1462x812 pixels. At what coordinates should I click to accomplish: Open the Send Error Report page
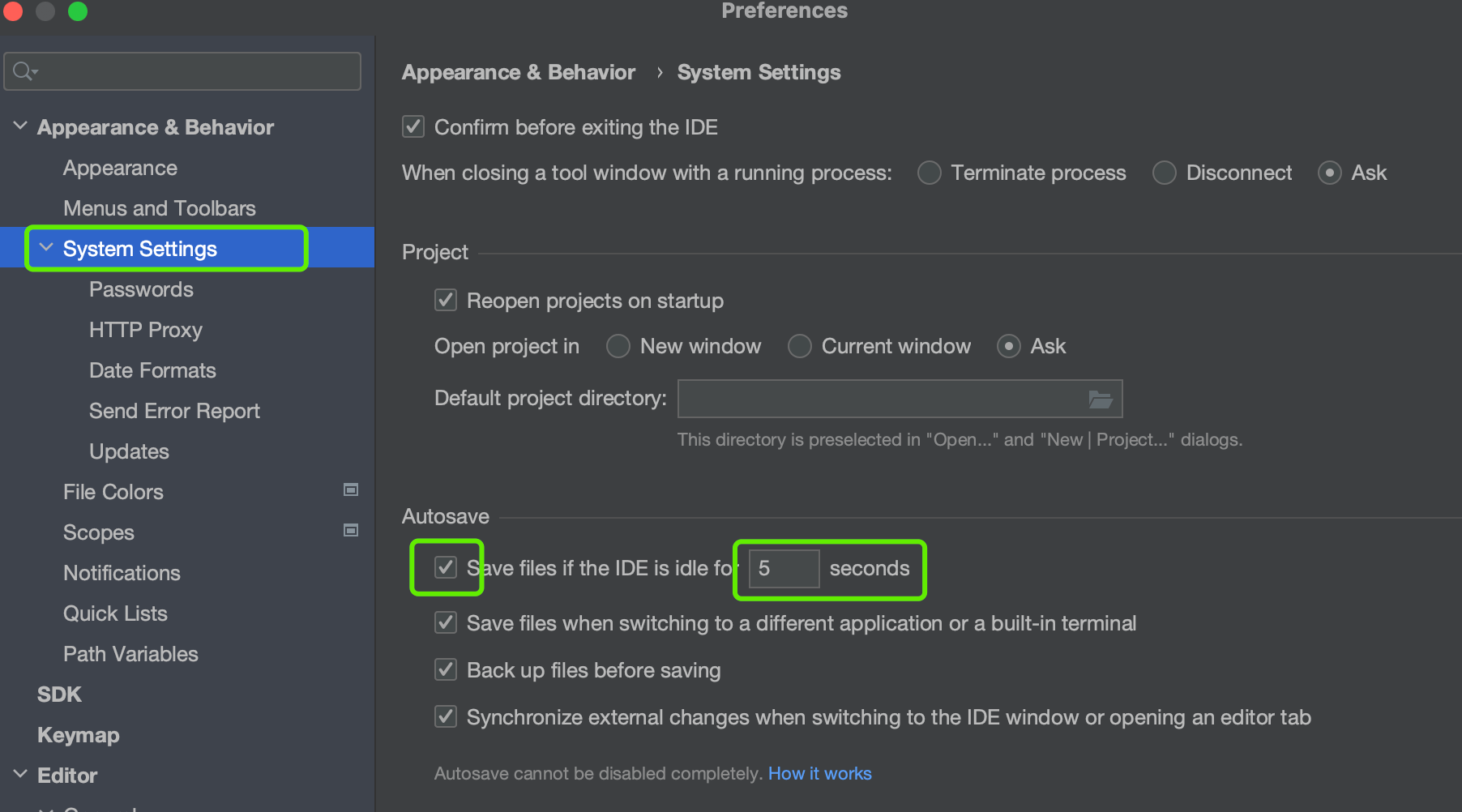(x=174, y=411)
